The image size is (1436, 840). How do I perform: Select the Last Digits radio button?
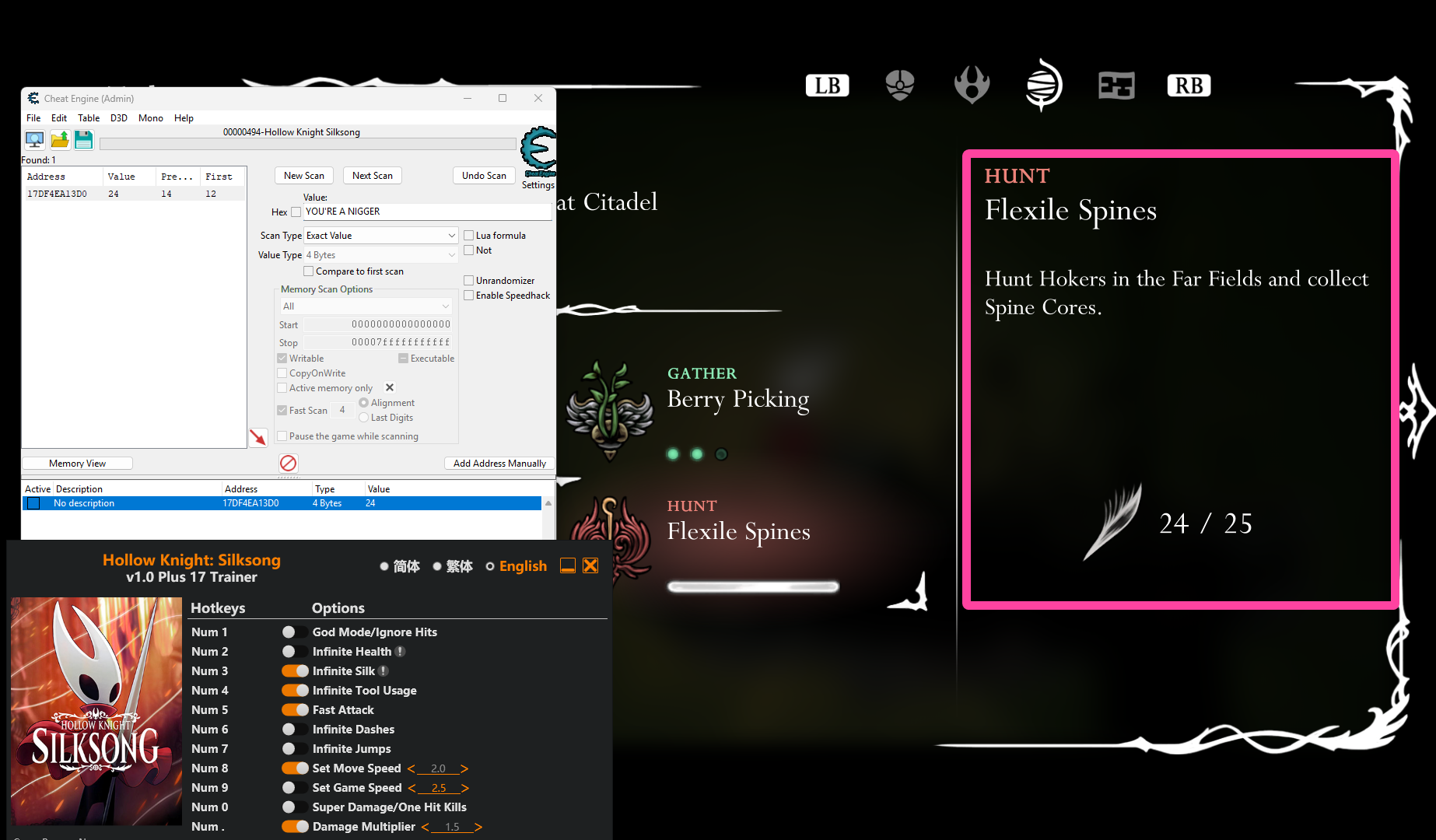(363, 418)
